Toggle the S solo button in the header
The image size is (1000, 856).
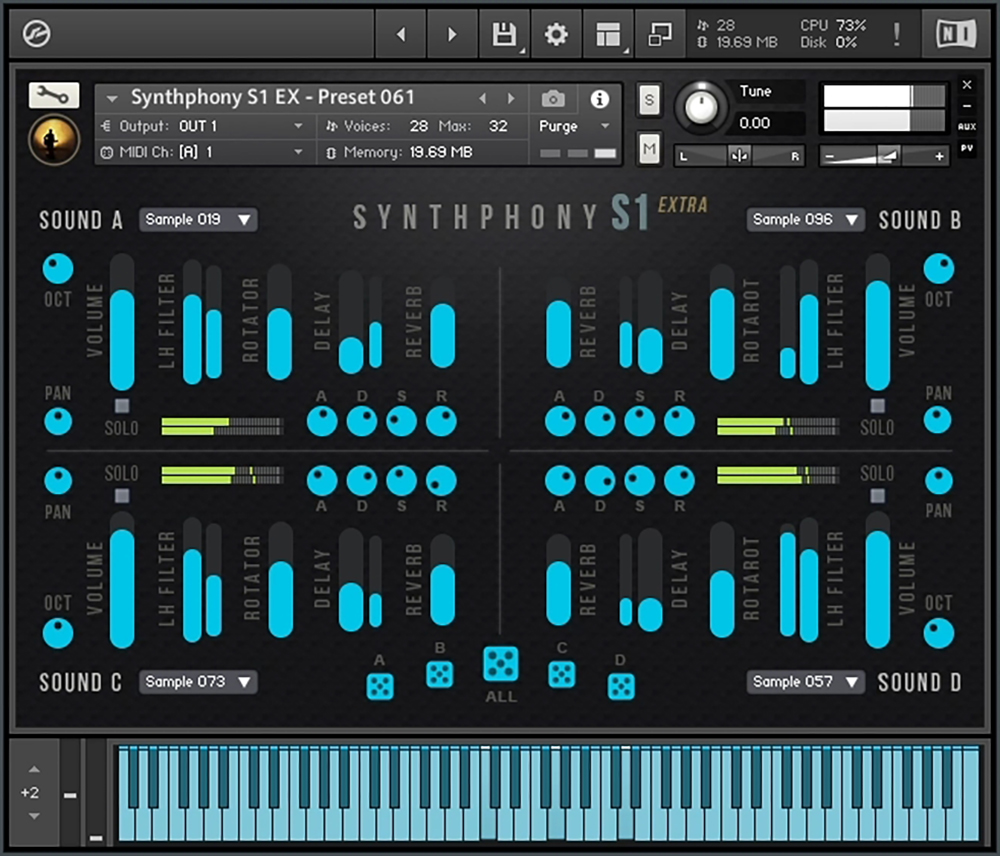(x=649, y=100)
